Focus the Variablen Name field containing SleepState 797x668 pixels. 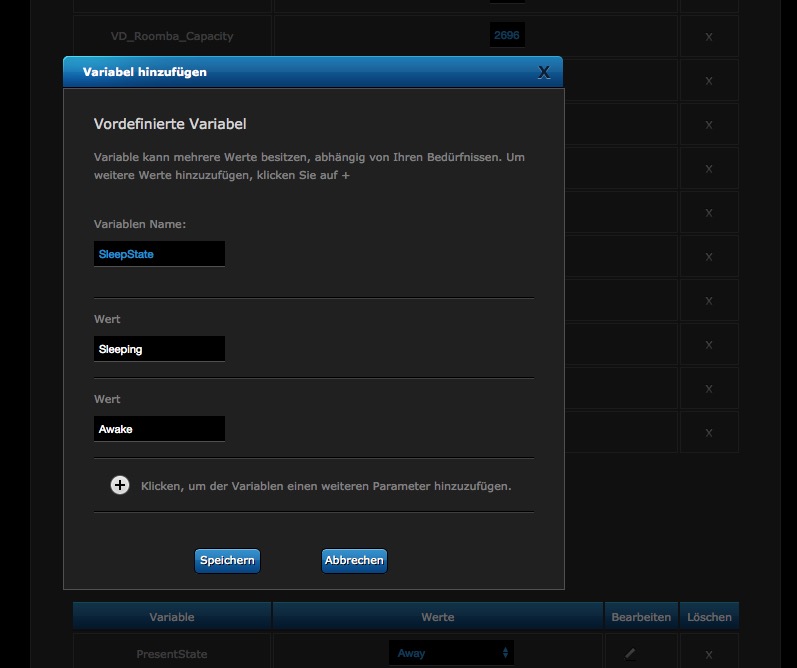[x=159, y=254]
